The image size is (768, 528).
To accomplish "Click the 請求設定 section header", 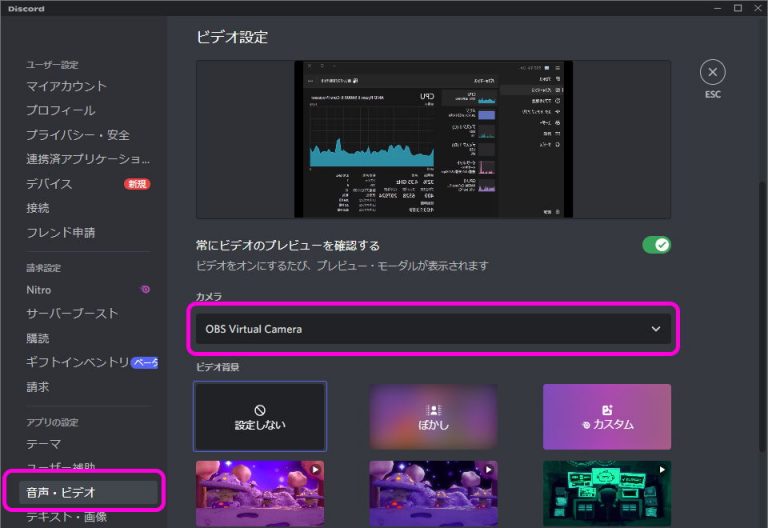I will pos(44,268).
